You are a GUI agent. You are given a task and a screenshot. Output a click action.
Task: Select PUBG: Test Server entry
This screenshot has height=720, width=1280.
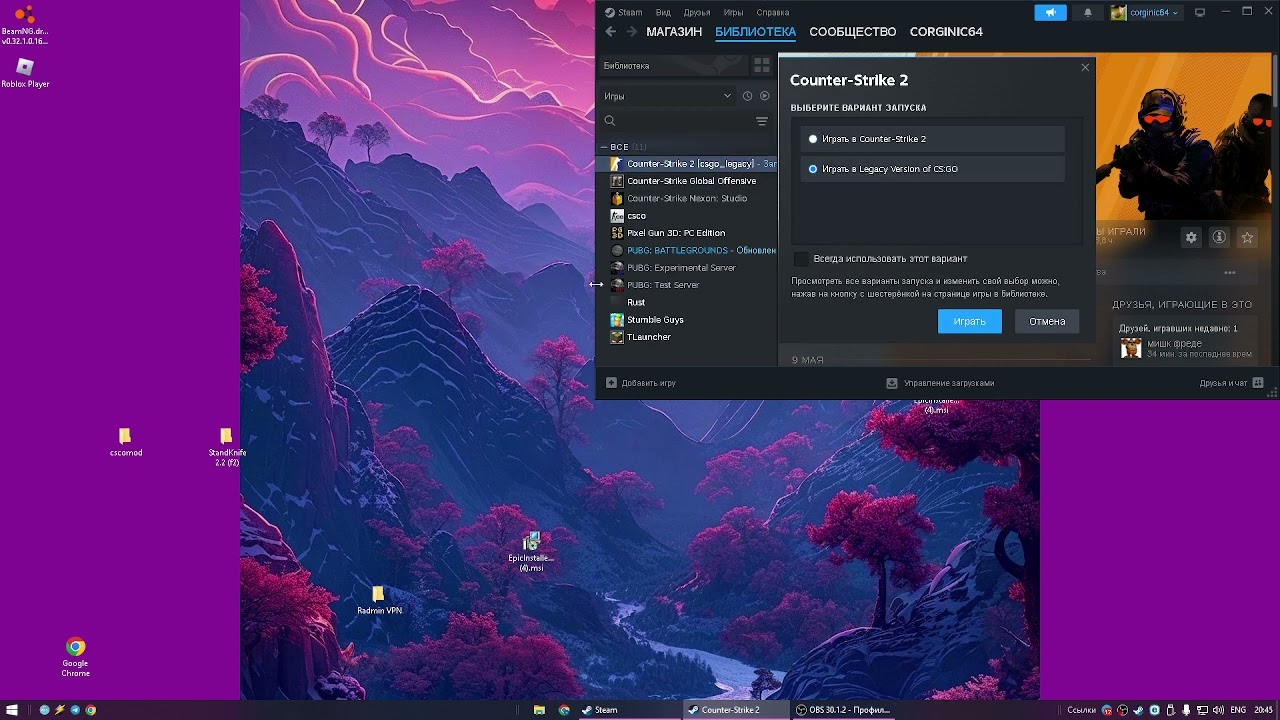pyautogui.click(x=688, y=285)
